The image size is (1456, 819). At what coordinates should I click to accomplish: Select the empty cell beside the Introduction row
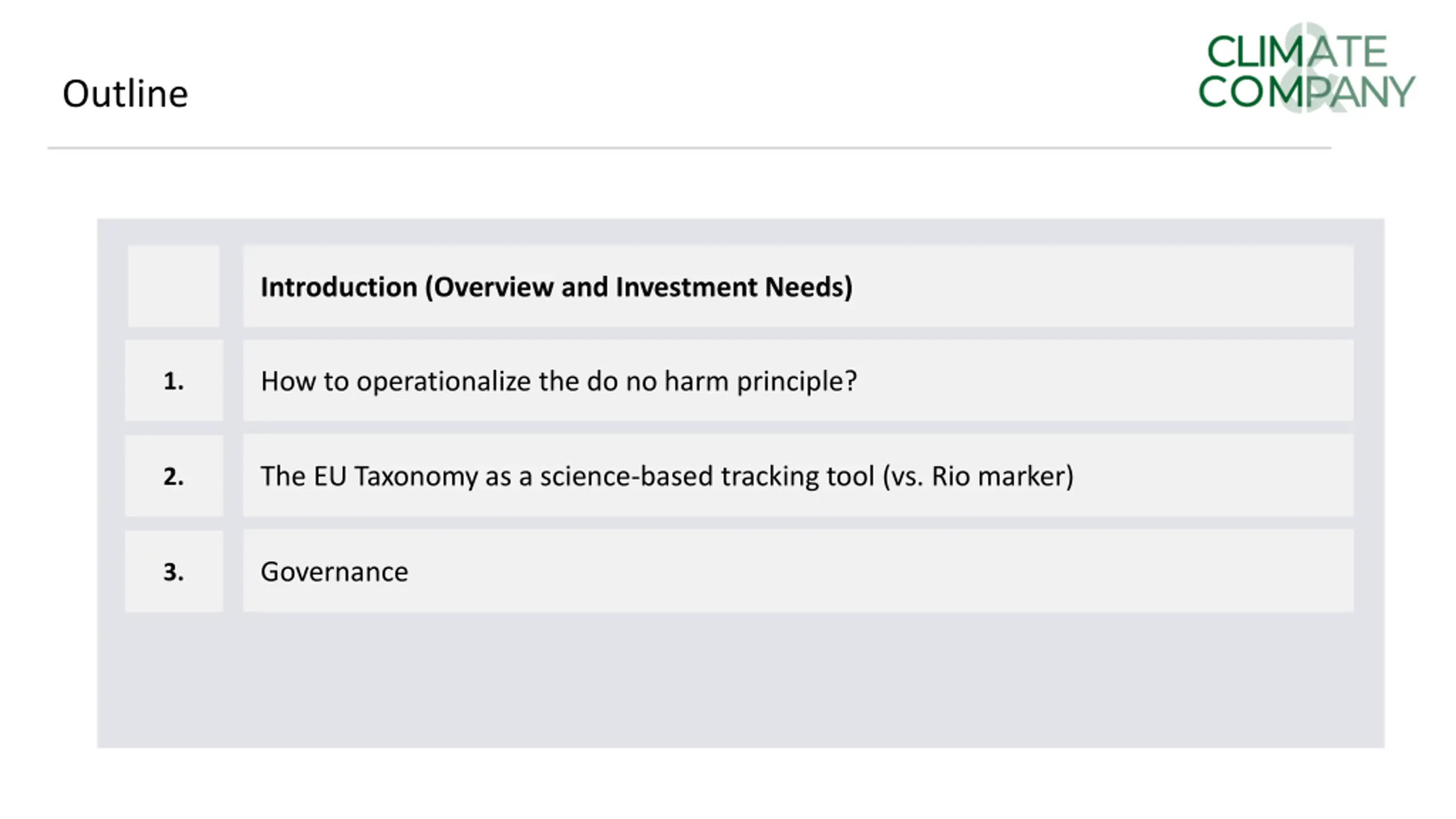[173, 286]
